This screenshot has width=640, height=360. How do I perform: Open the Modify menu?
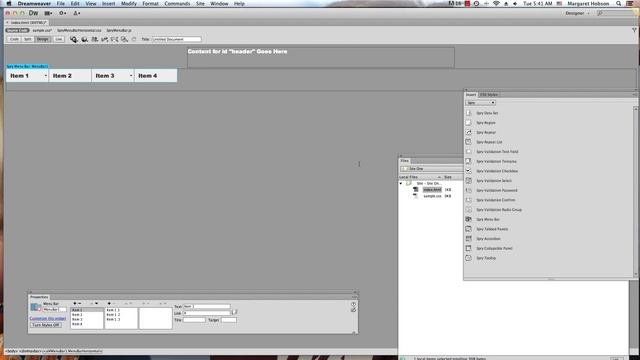129,4
